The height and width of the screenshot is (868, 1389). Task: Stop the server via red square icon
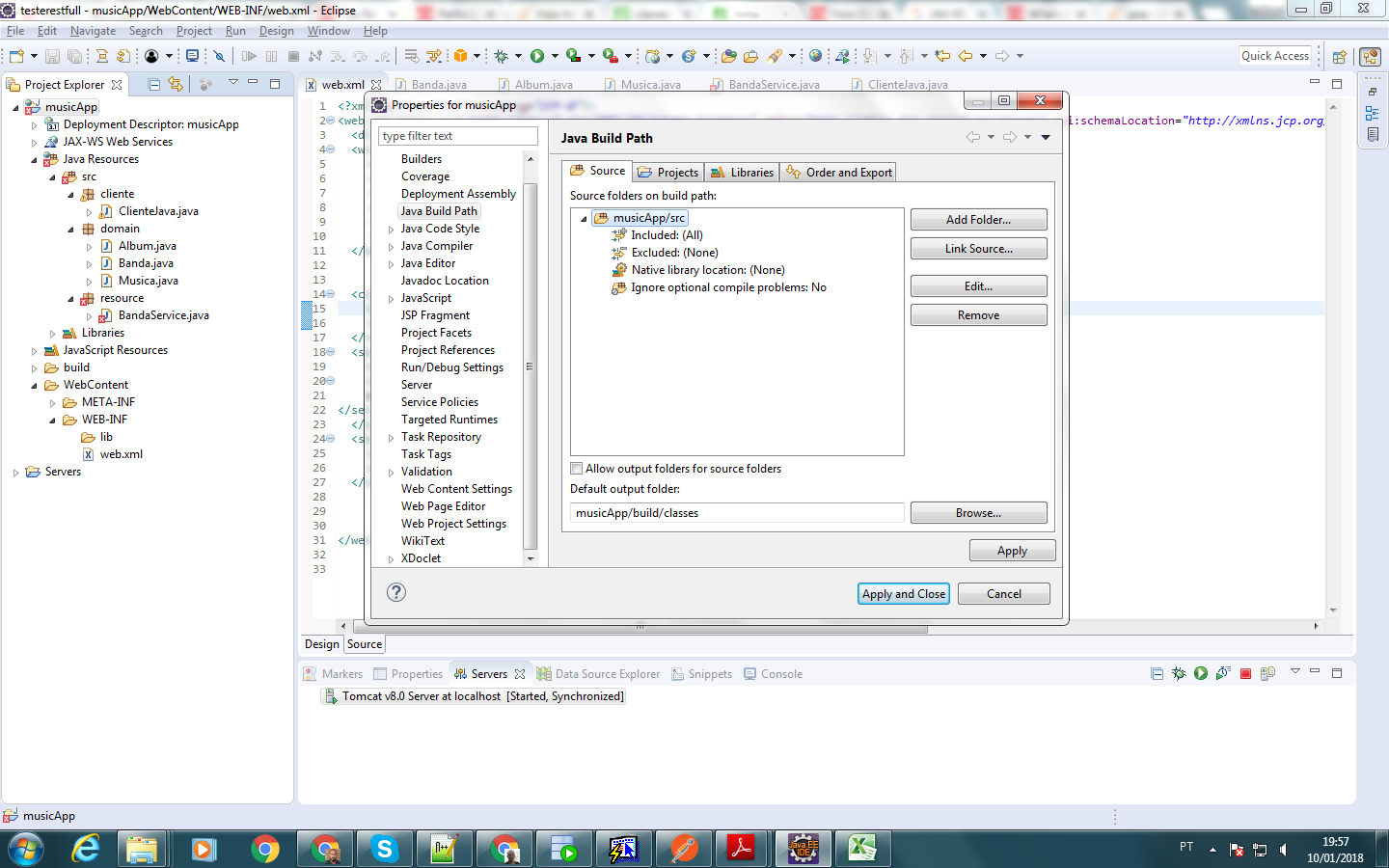[x=1245, y=673]
